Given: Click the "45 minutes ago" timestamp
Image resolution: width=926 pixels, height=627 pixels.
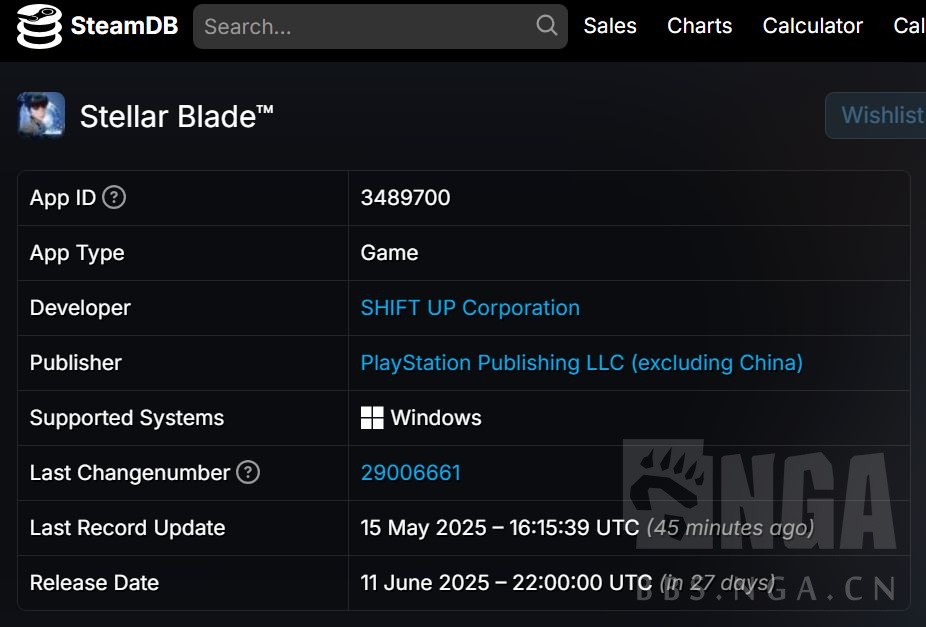Looking at the screenshot, I should (730, 528).
